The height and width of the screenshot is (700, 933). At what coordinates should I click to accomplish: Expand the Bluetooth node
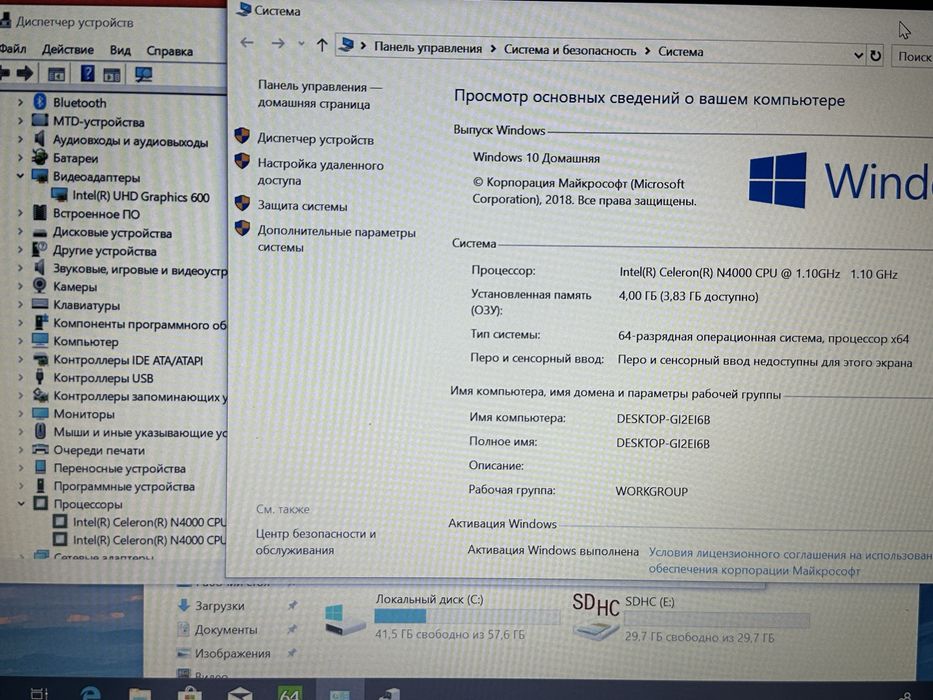(x=20, y=102)
